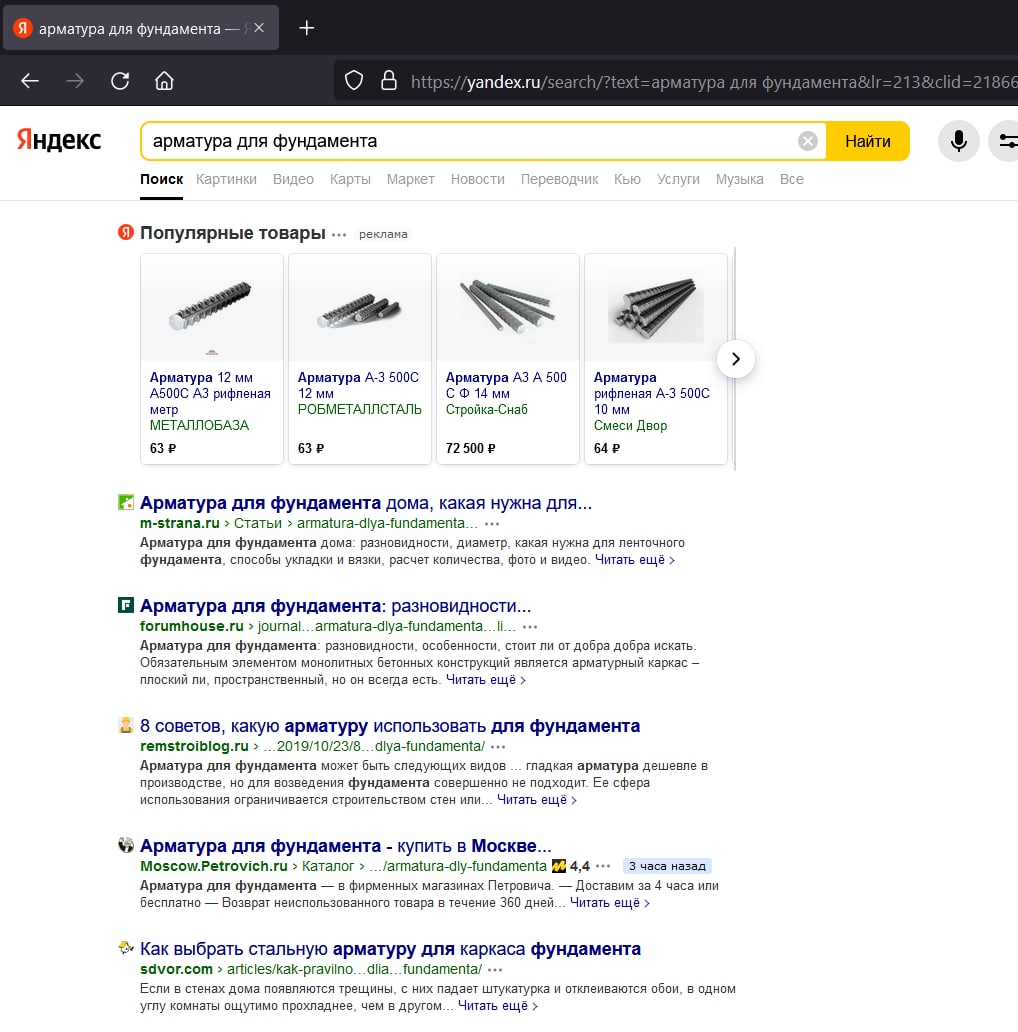The image size is (1018, 1032).
Task: Open result menu dots for sdvor.com
Action: click(x=496, y=969)
